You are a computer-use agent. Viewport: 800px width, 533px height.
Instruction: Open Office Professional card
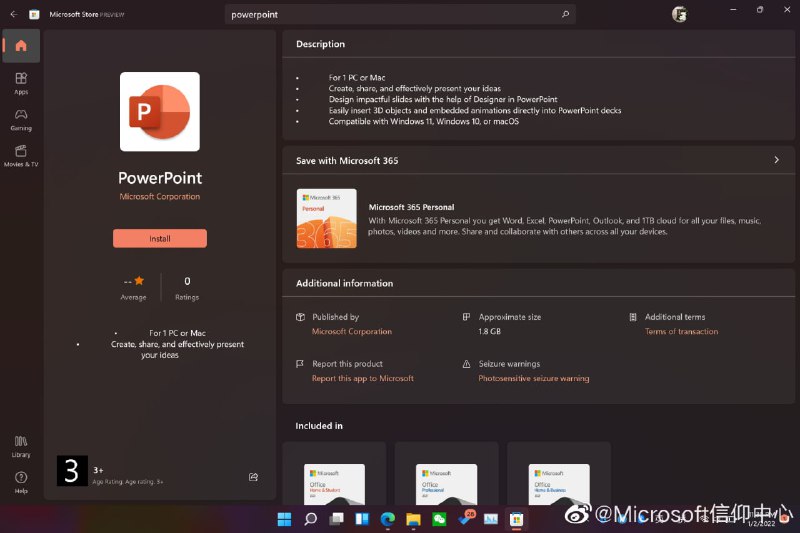tap(446, 474)
